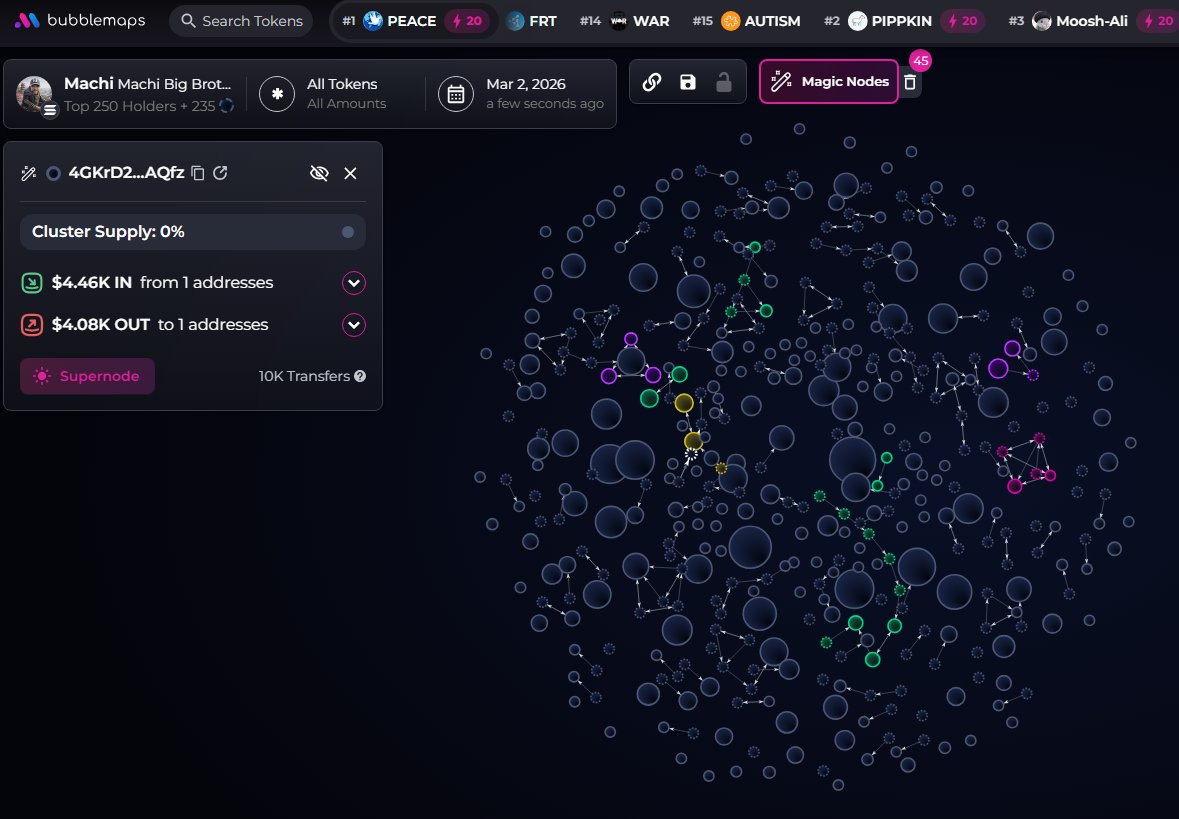Open 10K Transfers help tooltip icon

360,376
